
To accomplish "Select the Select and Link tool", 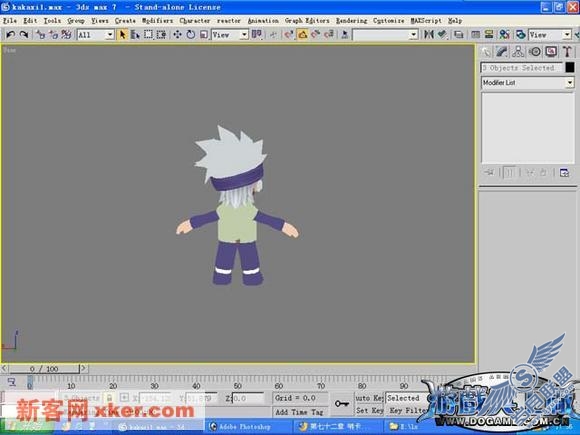I will [41, 34].
